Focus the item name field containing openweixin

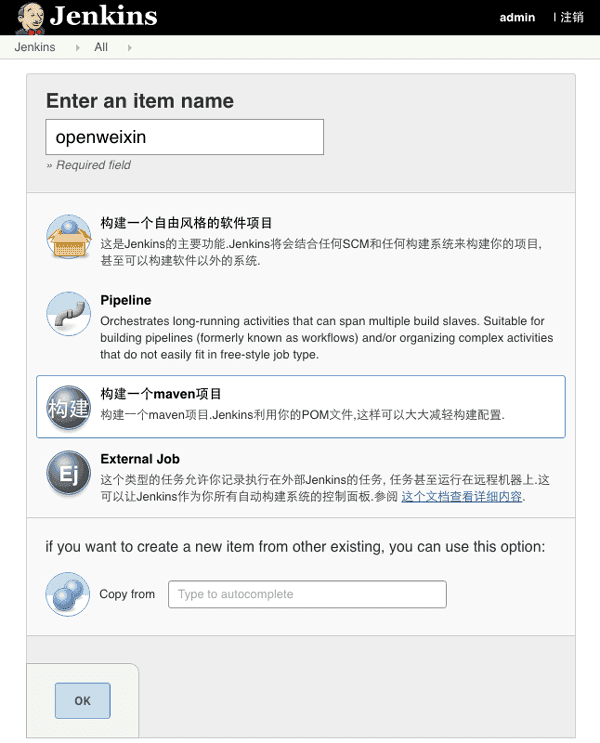point(184,137)
